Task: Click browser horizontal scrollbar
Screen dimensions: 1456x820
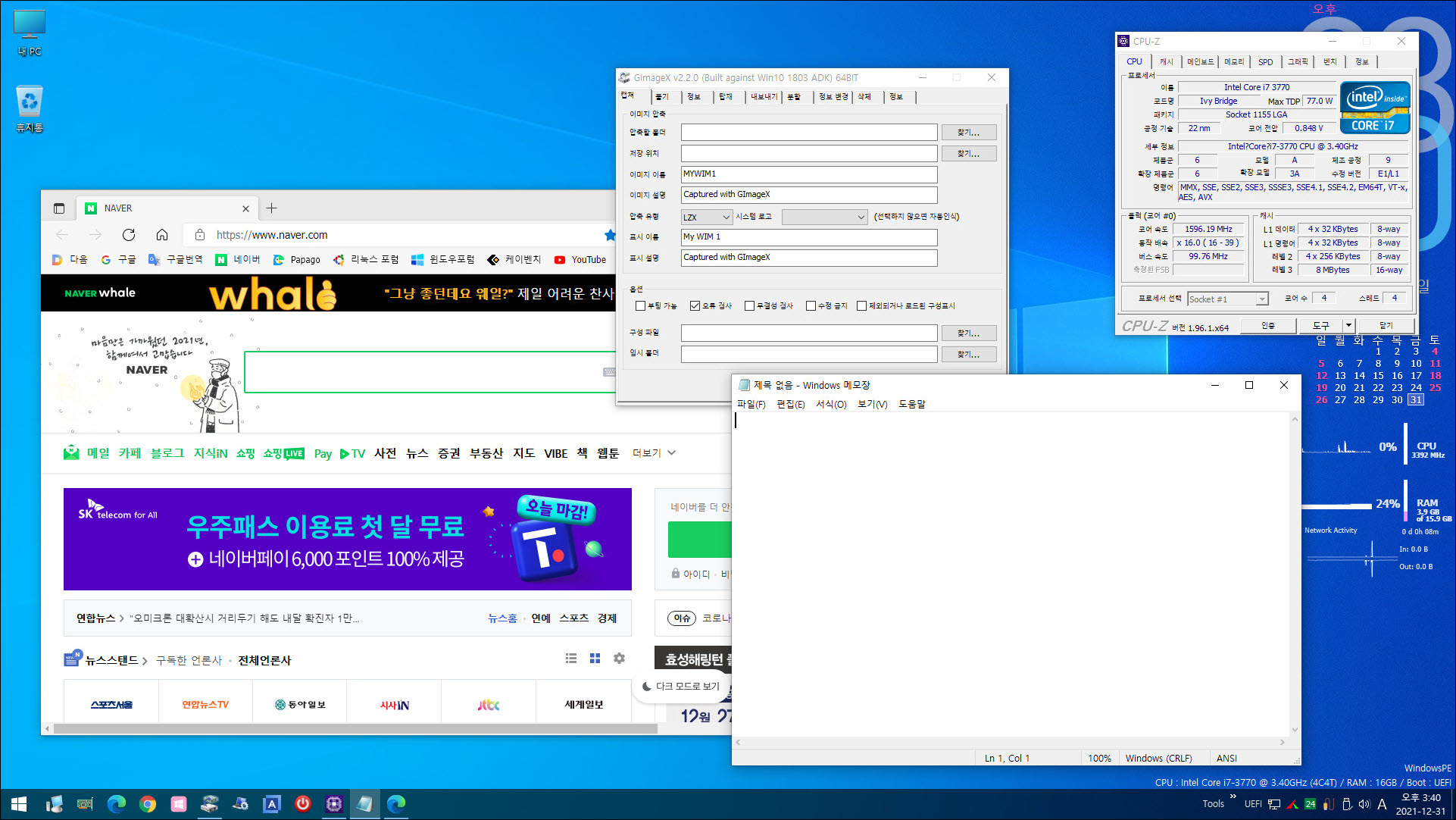Action: [x=355, y=728]
